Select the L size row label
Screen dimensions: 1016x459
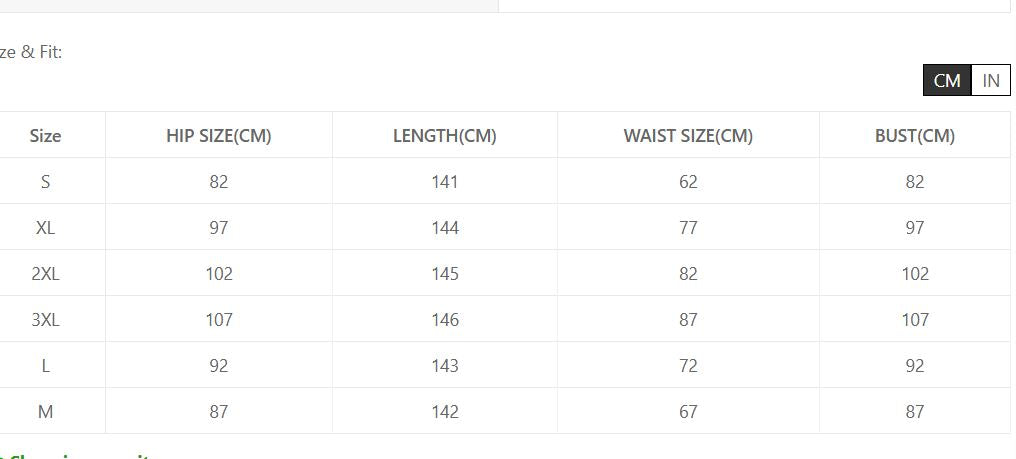pyautogui.click(x=46, y=366)
